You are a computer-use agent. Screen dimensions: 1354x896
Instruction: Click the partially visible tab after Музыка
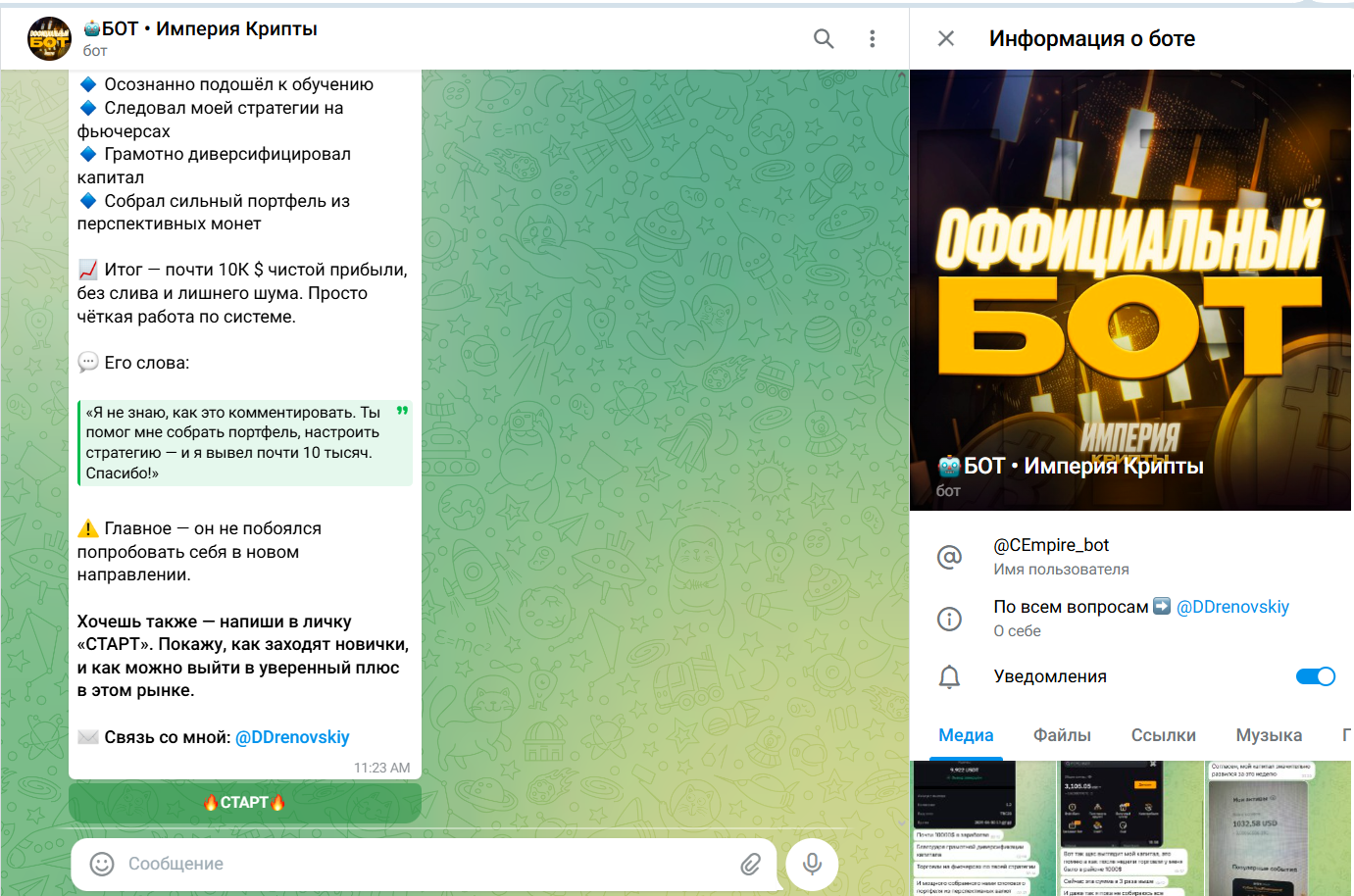pos(1347,735)
